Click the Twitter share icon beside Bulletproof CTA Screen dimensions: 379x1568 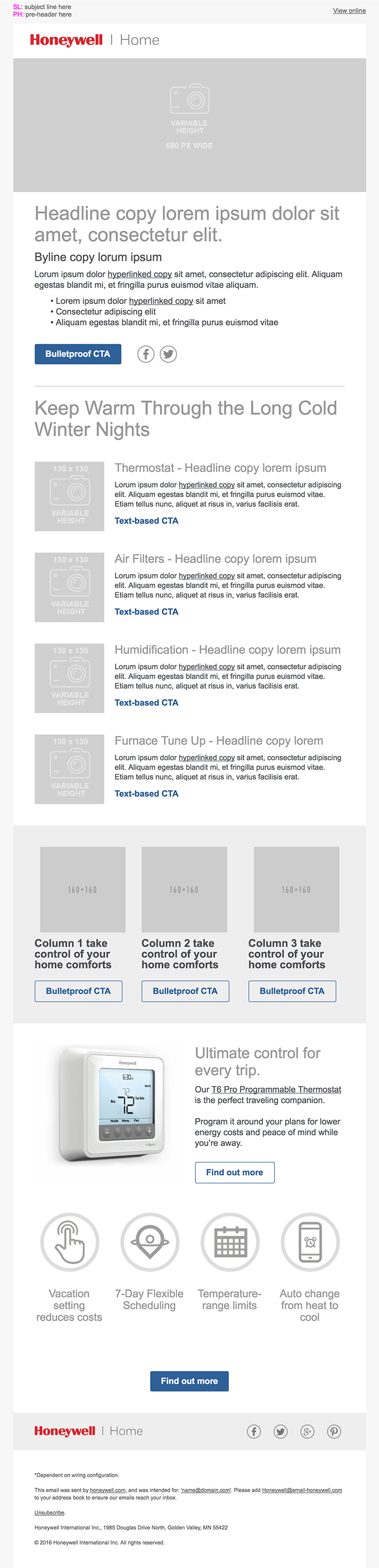pos(168,354)
